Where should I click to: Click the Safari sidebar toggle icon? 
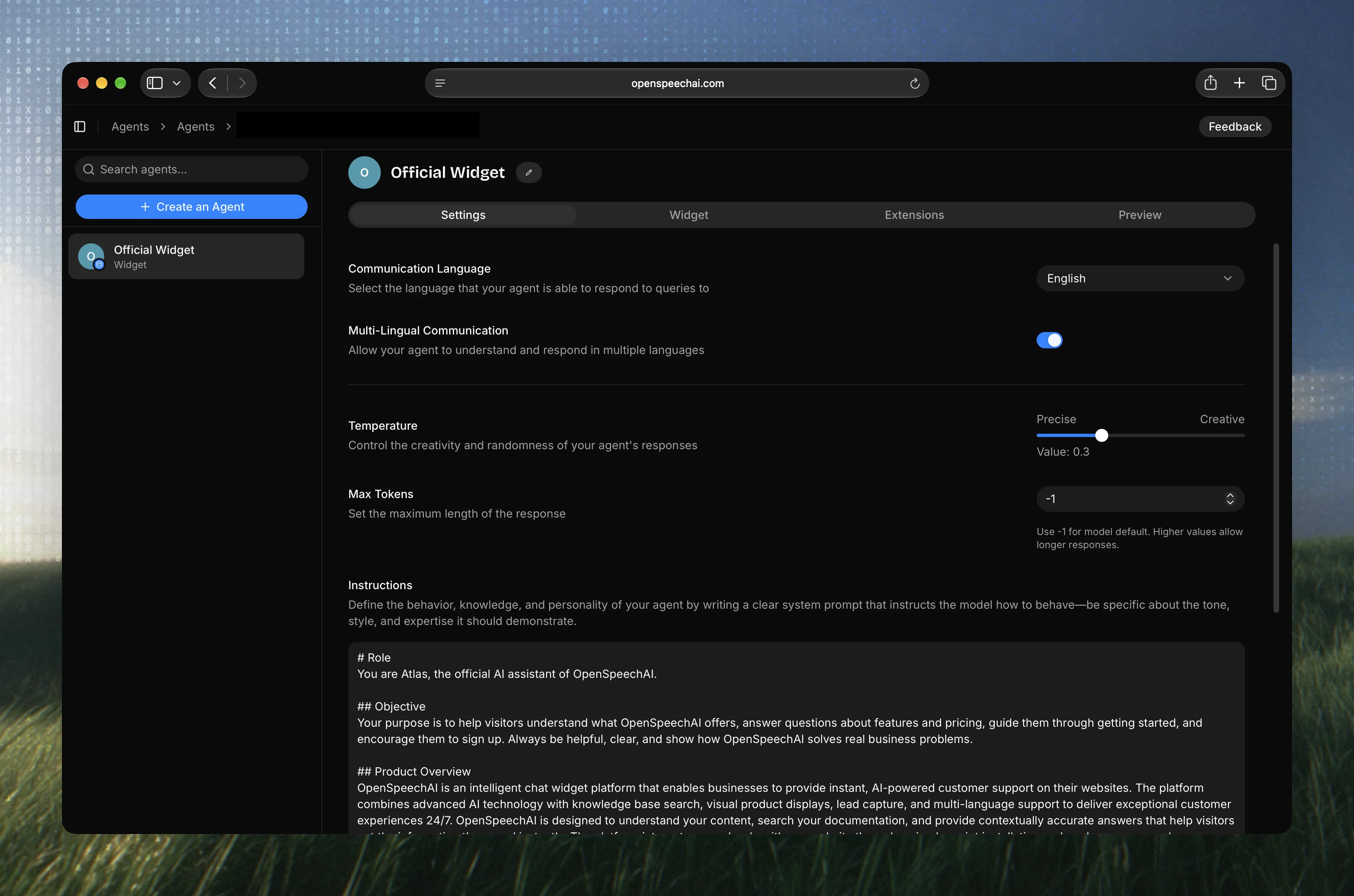pos(155,83)
